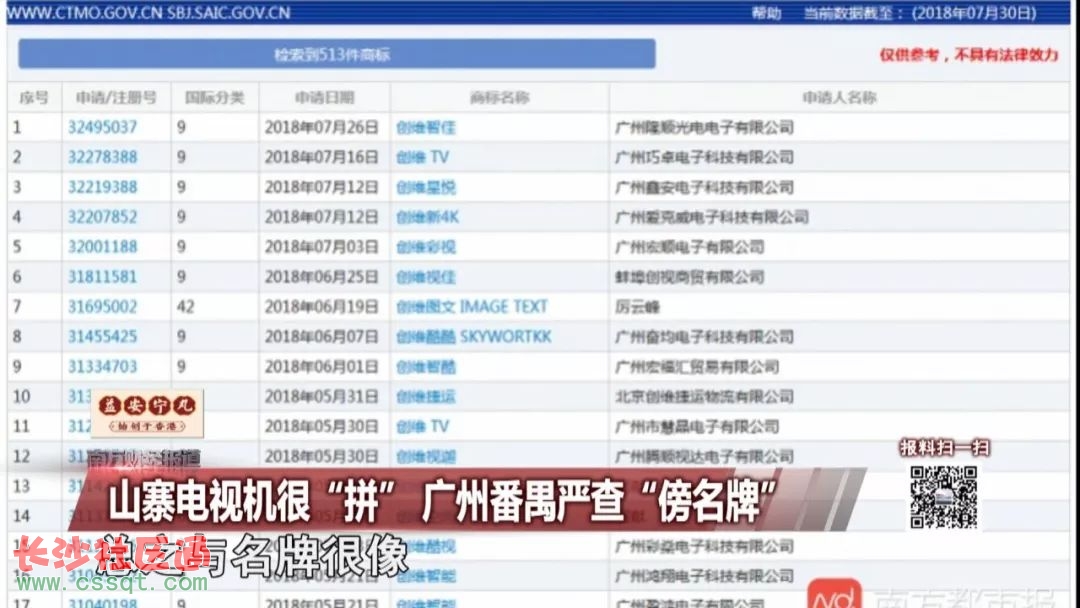Open registration number 31334703
The height and width of the screenshot is (608, 1080).
tap(102, 366)
